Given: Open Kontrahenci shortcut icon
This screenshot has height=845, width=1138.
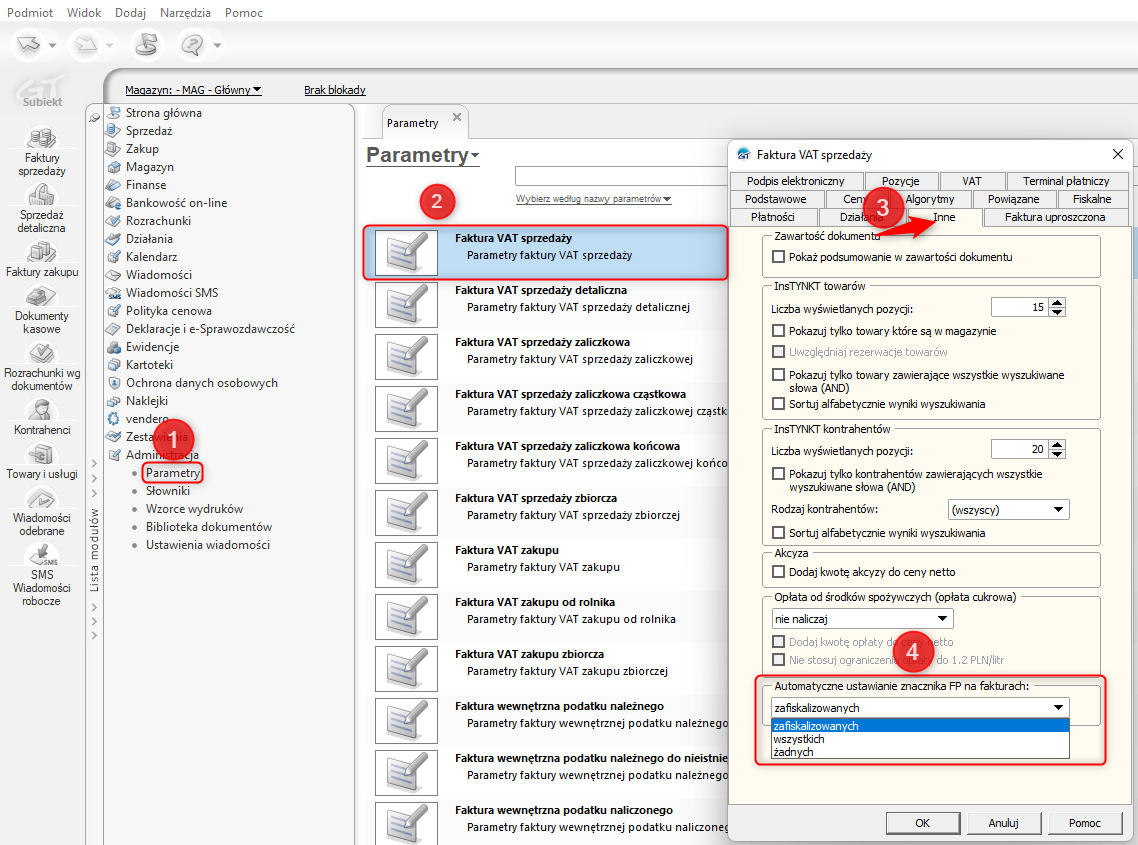Looking at the screenshot, I should [42, 410].
